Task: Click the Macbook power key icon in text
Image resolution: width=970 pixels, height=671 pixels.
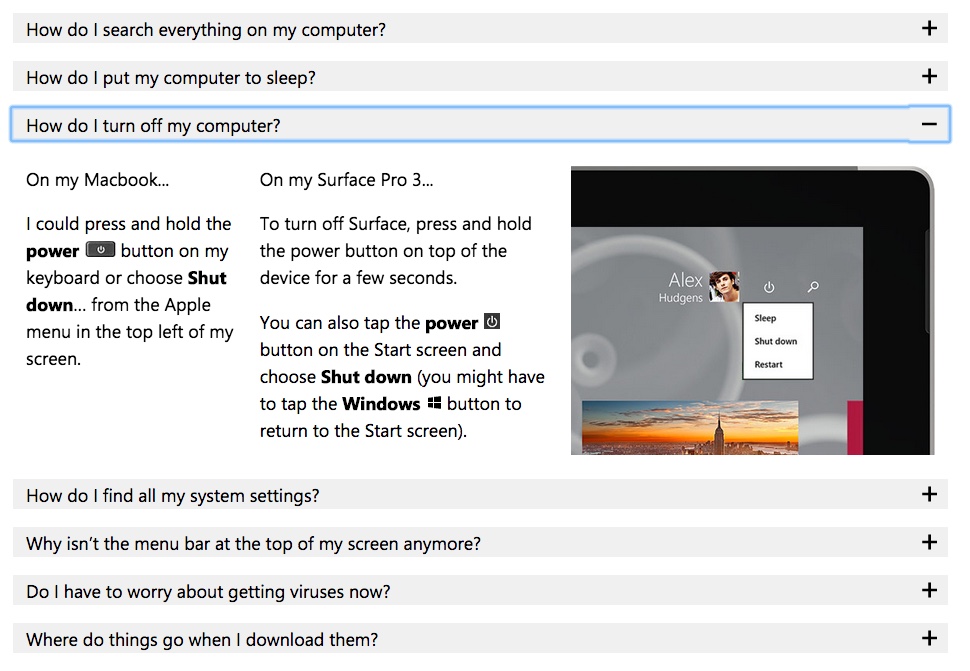Action: coord(100,250)
